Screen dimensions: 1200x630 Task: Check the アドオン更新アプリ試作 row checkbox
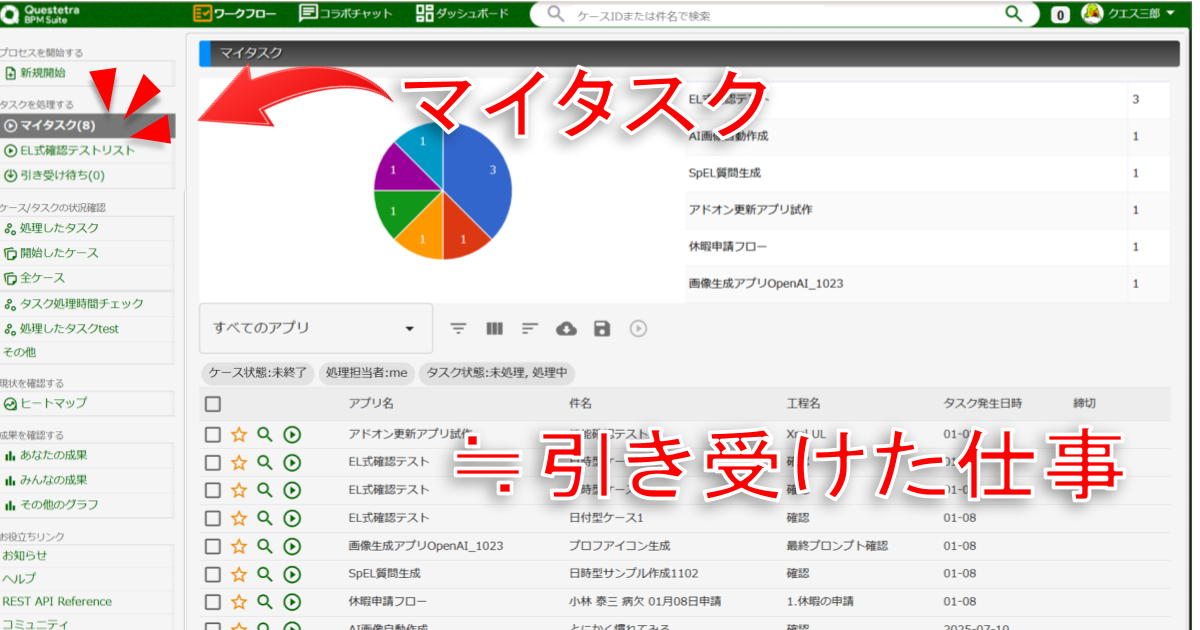[x=212, y=434]
